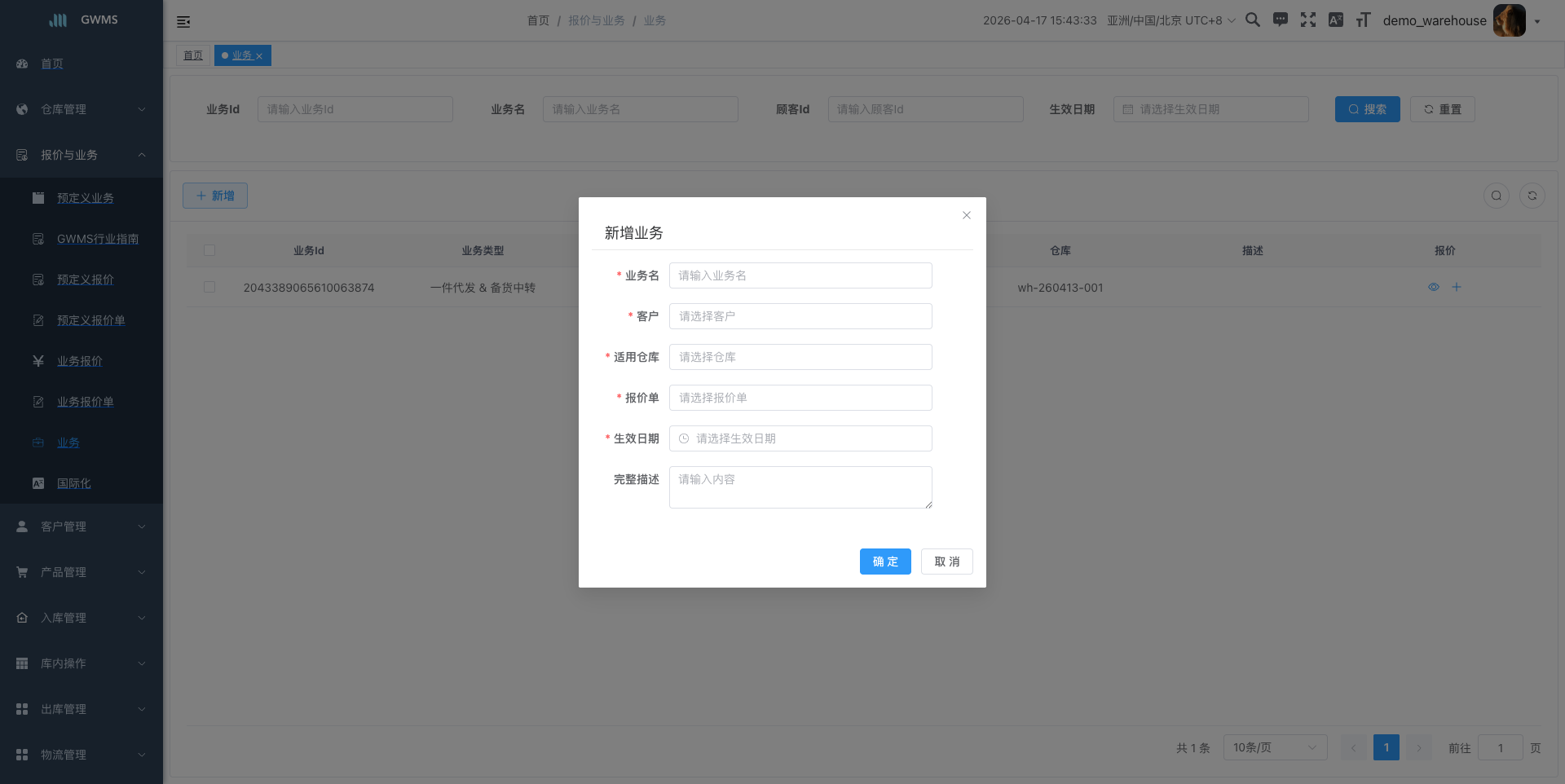Toggle the select-all checkbox in table header
This screenshot has height=784, width=1565.
tap(209, 250)
